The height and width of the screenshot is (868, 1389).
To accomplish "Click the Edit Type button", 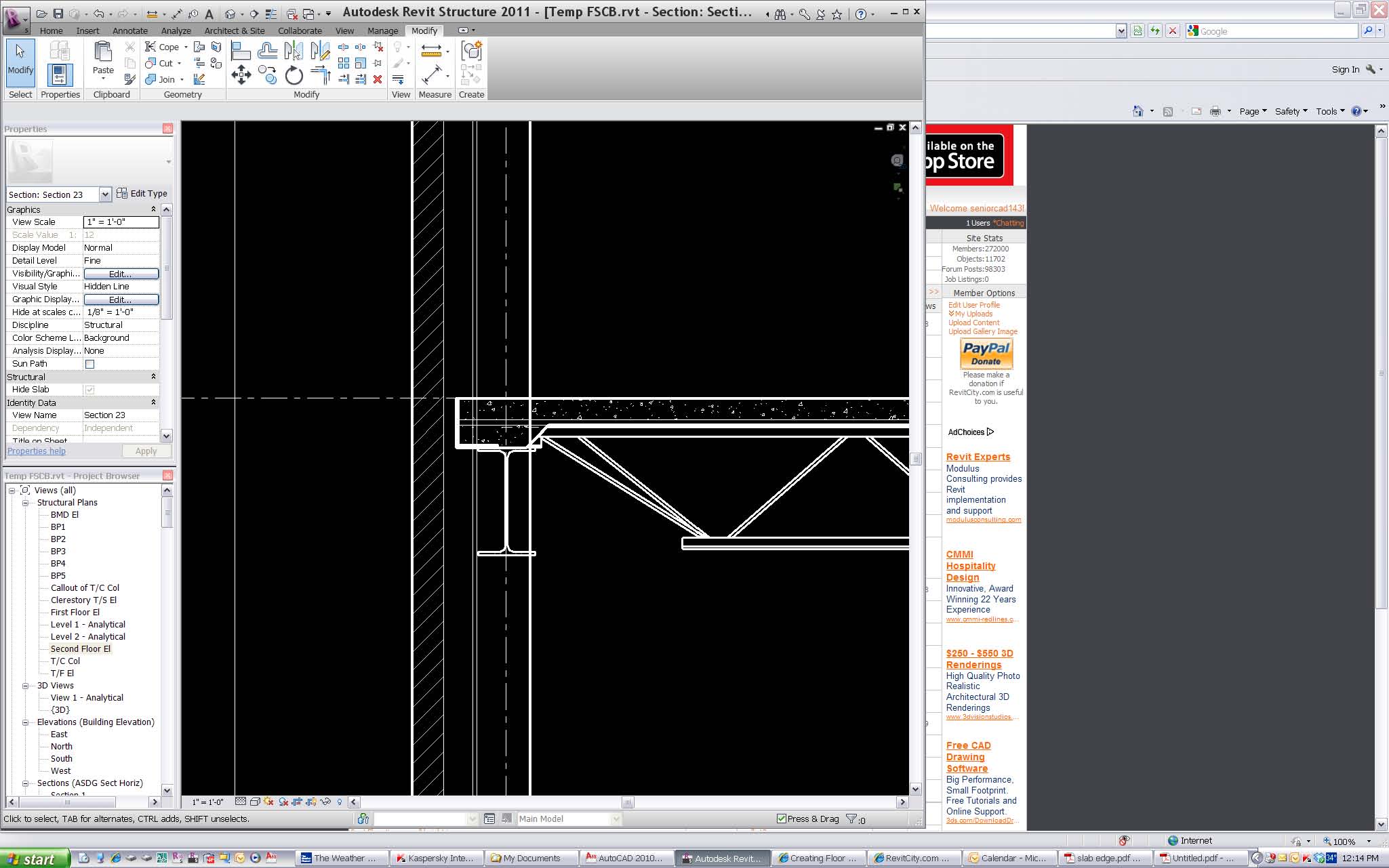I will (142, 193).
